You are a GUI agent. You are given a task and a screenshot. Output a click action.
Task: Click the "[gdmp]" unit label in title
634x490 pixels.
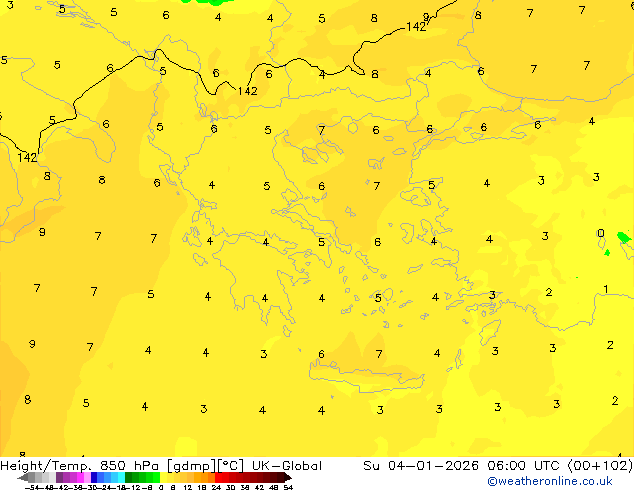192,466
